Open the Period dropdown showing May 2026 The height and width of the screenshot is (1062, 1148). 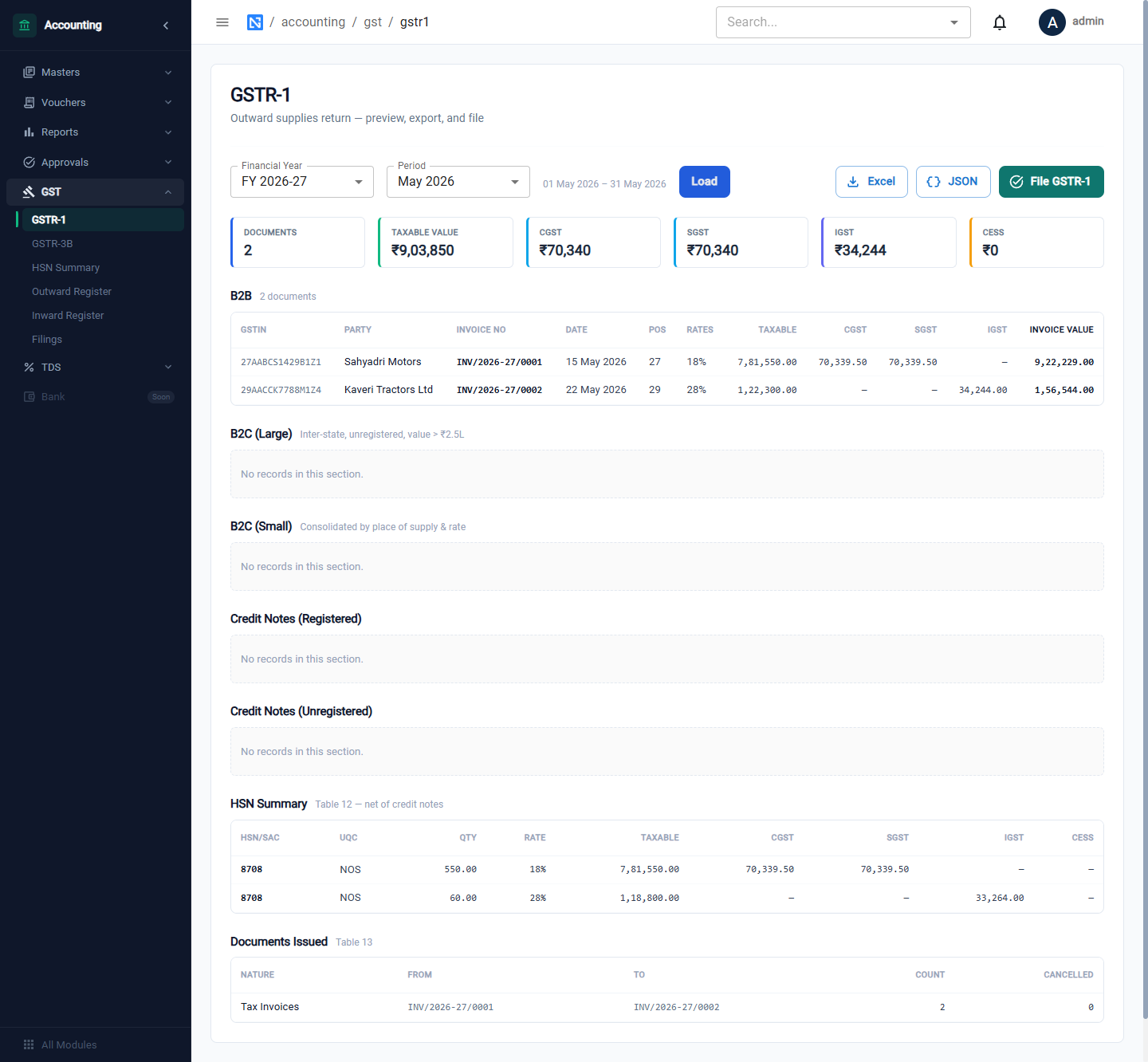[458, 182]
